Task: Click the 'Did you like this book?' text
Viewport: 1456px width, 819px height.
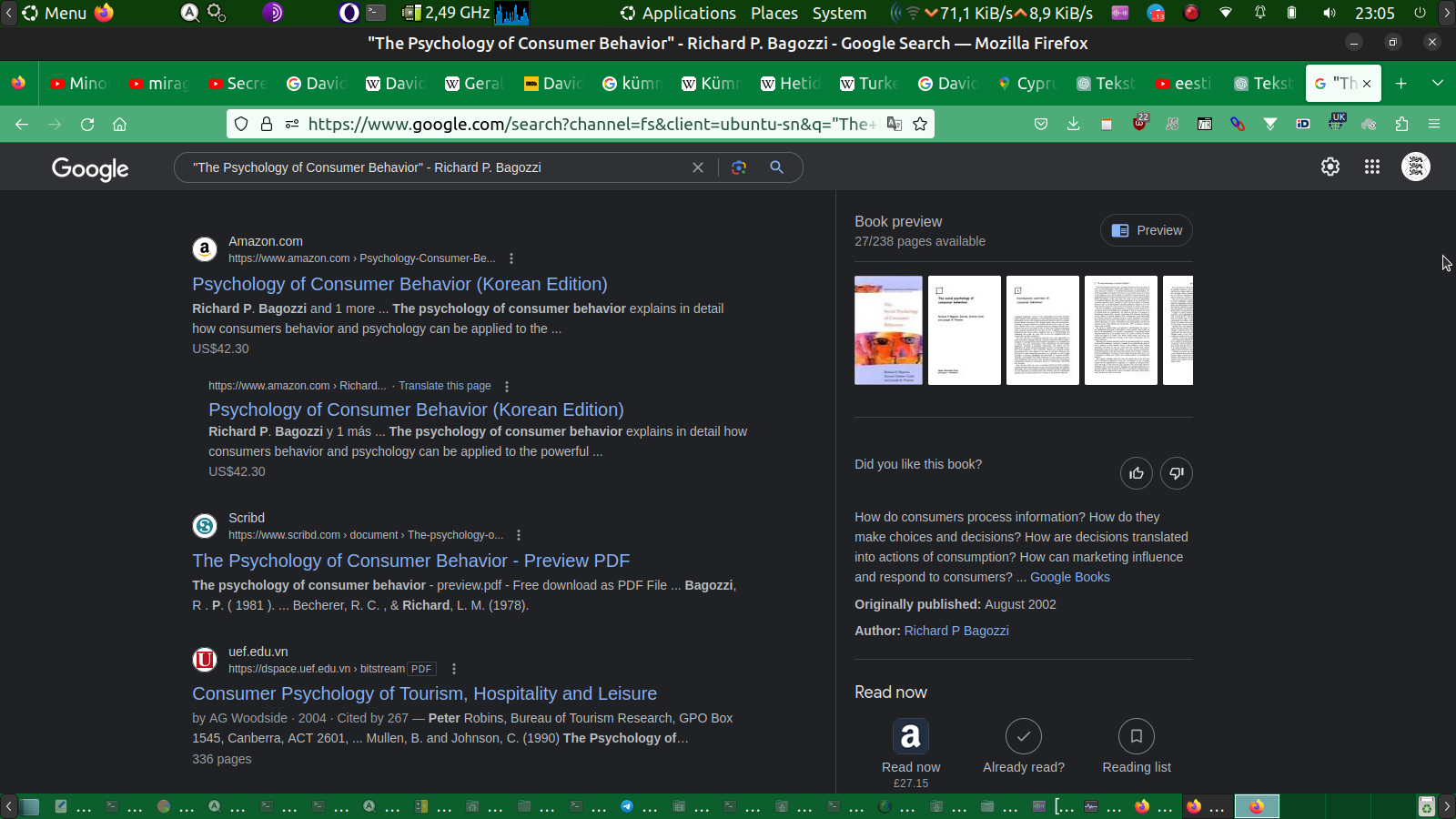Action: [918, 464]
